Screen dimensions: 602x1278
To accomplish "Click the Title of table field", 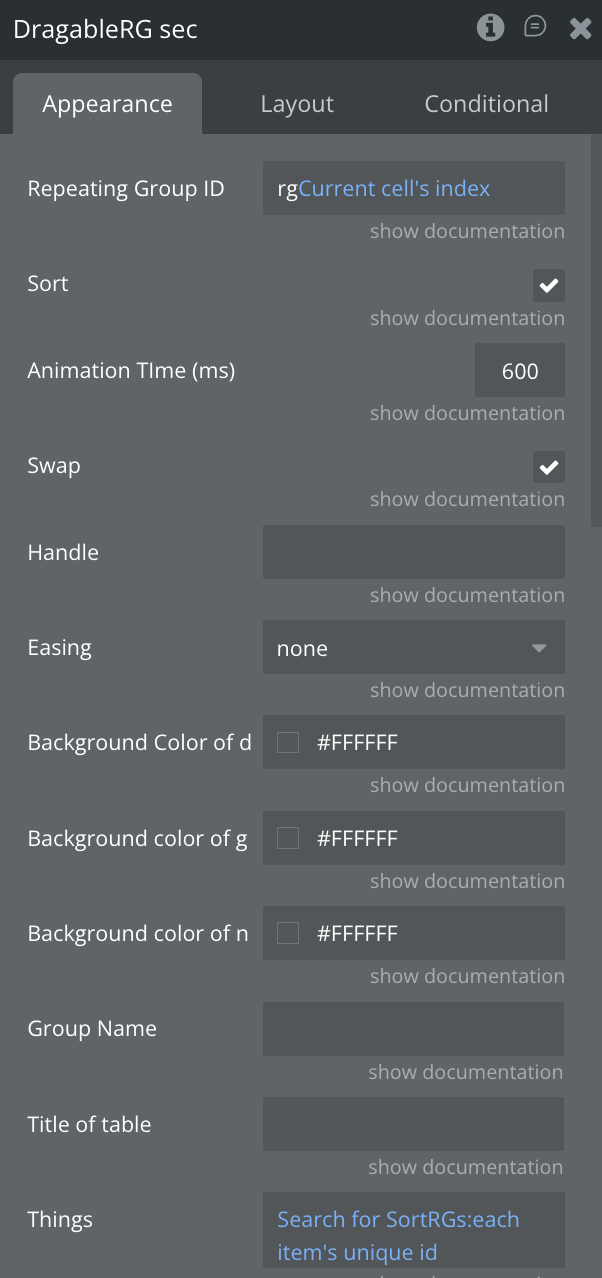I will point(413,1124).
